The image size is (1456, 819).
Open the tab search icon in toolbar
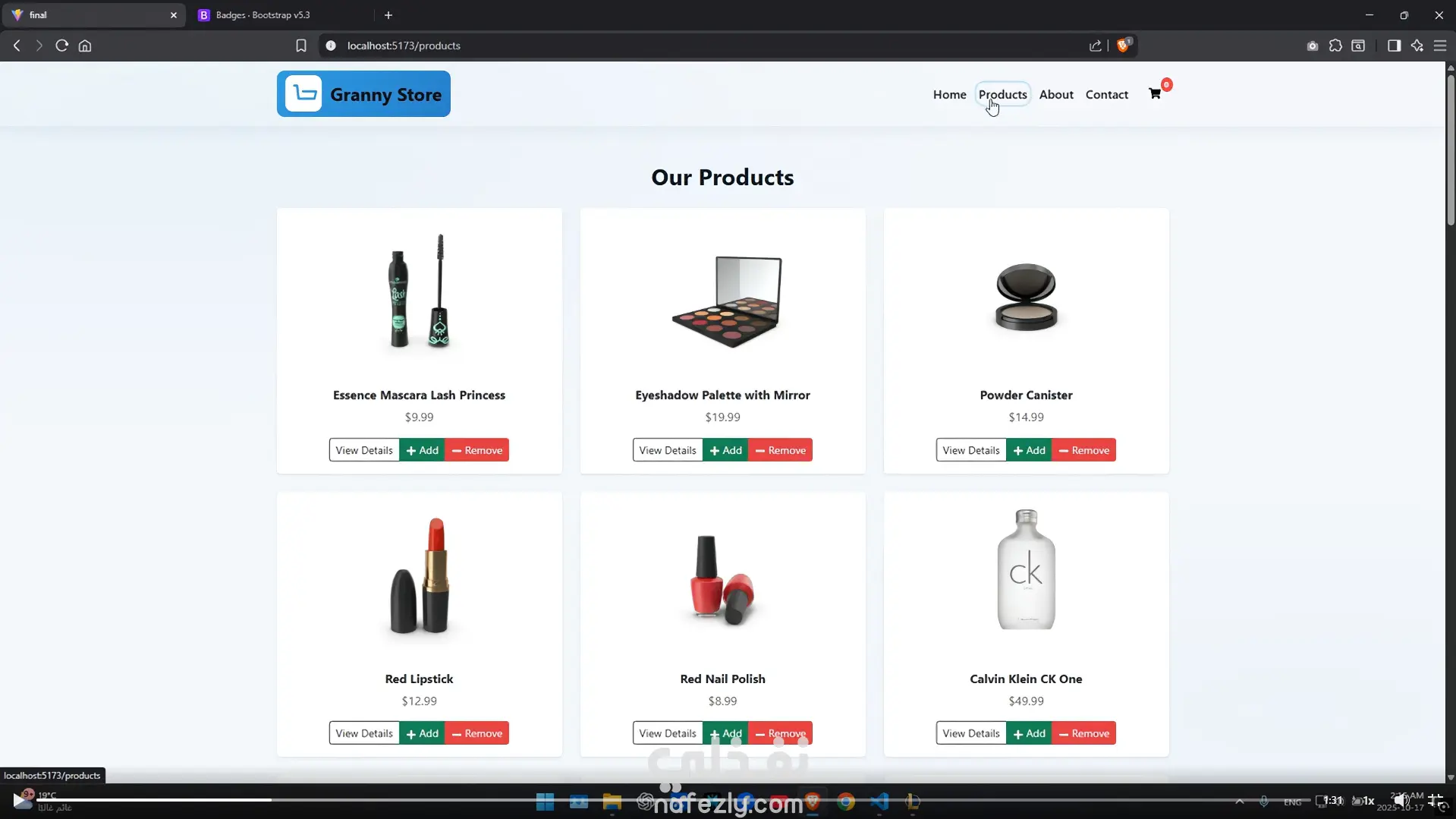1358,46
